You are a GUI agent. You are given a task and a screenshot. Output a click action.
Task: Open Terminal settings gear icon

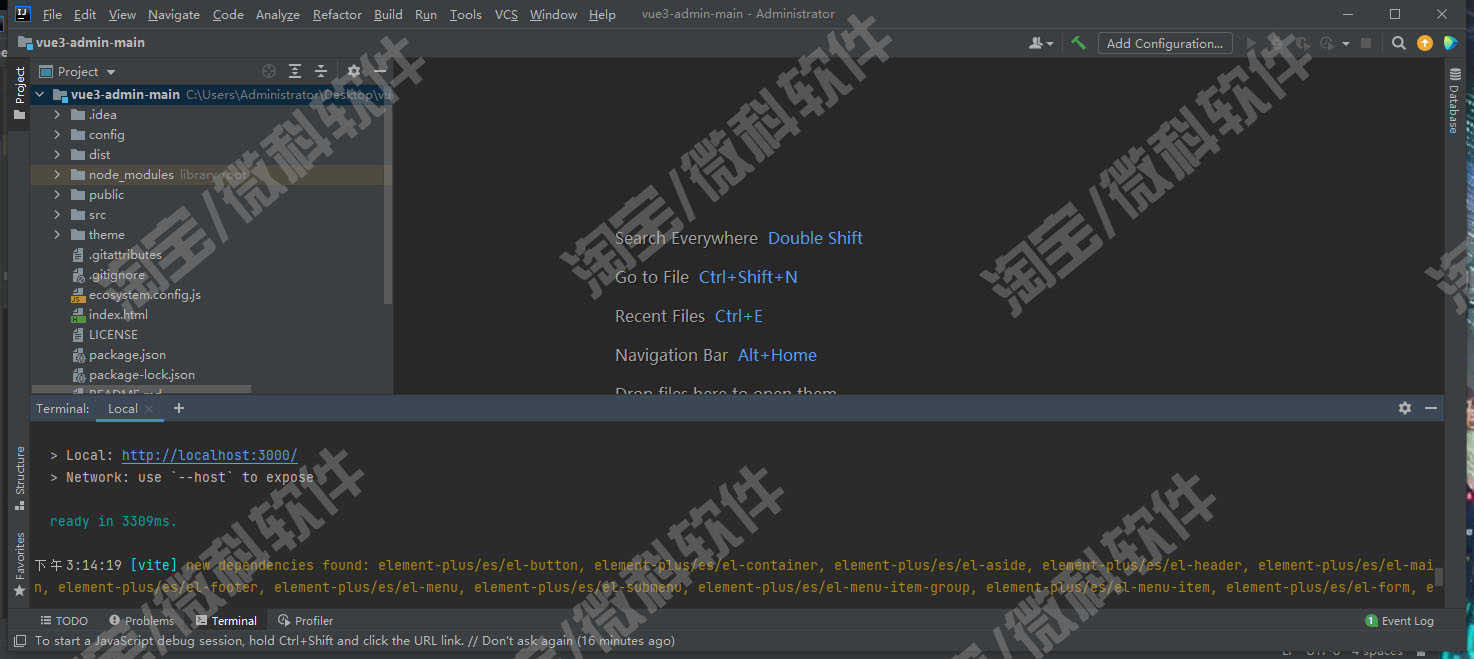(x=1405, y=408)
